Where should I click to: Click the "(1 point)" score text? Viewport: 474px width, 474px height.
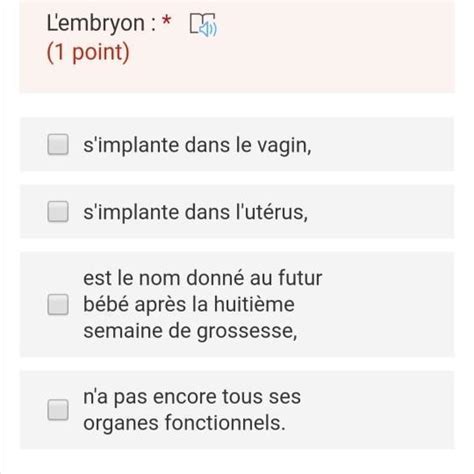[88, 52]
